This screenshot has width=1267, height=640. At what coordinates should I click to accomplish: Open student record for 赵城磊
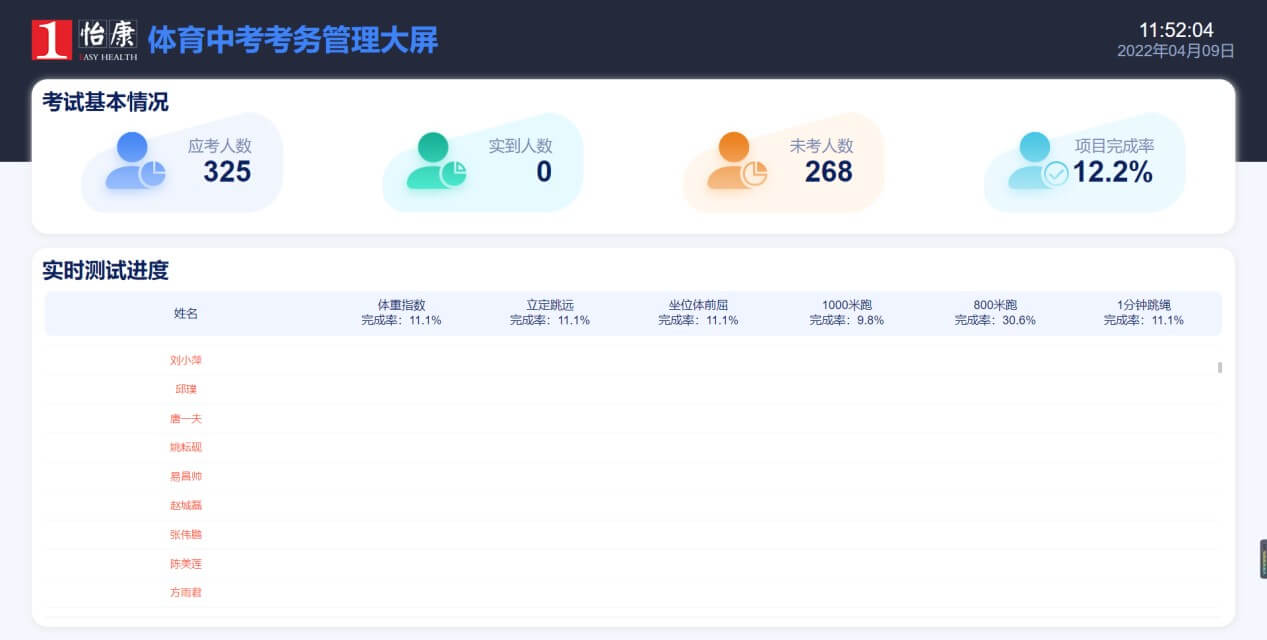tap(186, 505)
